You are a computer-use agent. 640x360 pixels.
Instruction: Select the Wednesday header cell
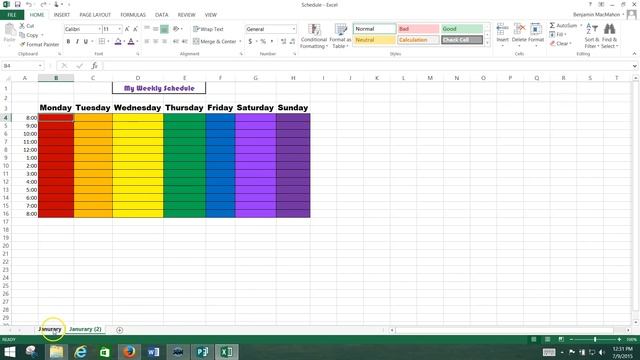click(x=138, y=108)
